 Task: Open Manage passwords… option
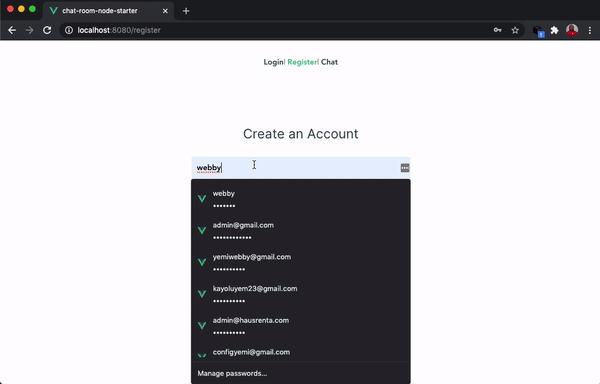pyautogui.click(x=301, y=373)
